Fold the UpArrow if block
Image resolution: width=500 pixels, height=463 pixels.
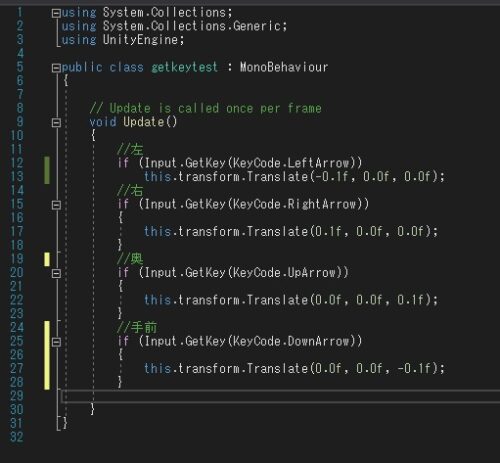(x=56, y=273)
